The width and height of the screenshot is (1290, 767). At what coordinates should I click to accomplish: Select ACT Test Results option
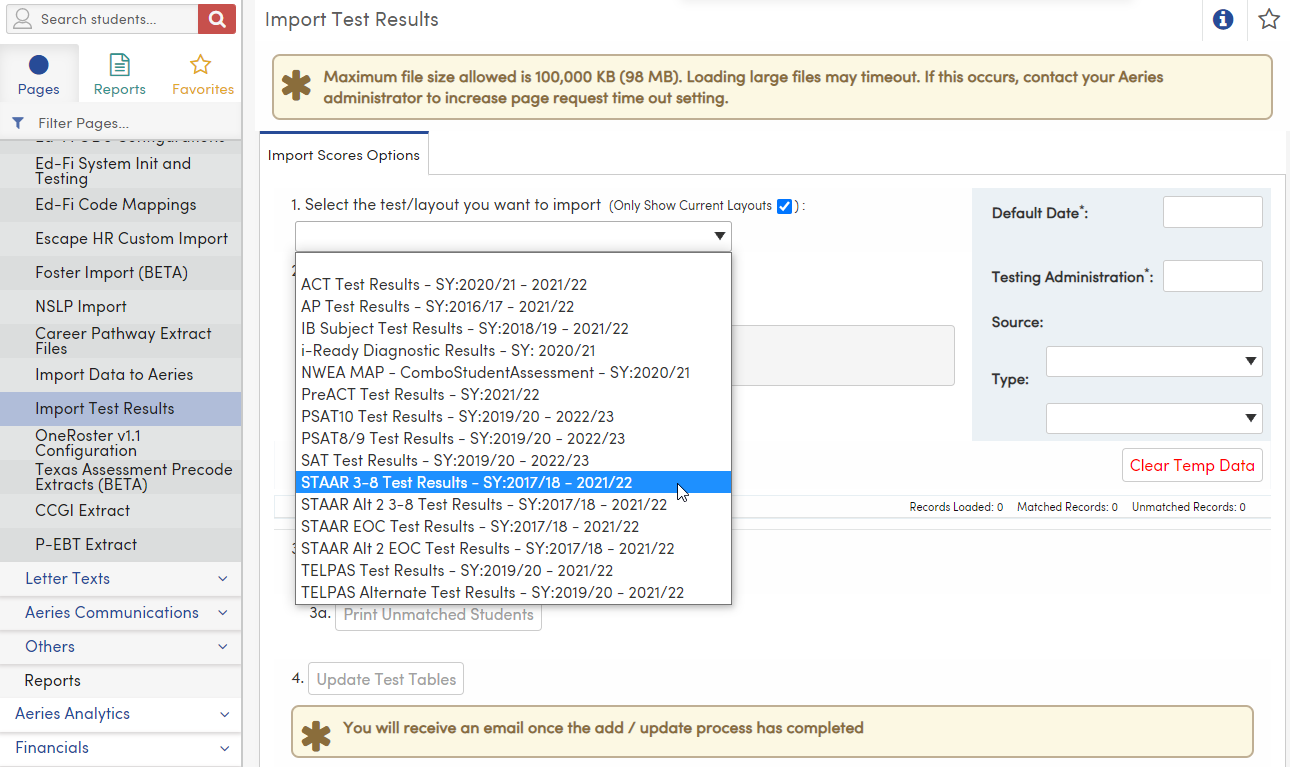click(x=513, y=284)
